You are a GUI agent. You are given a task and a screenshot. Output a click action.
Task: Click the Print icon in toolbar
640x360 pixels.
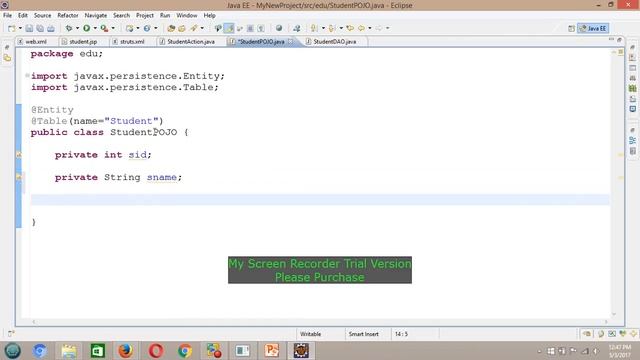[x=51, y=28]
